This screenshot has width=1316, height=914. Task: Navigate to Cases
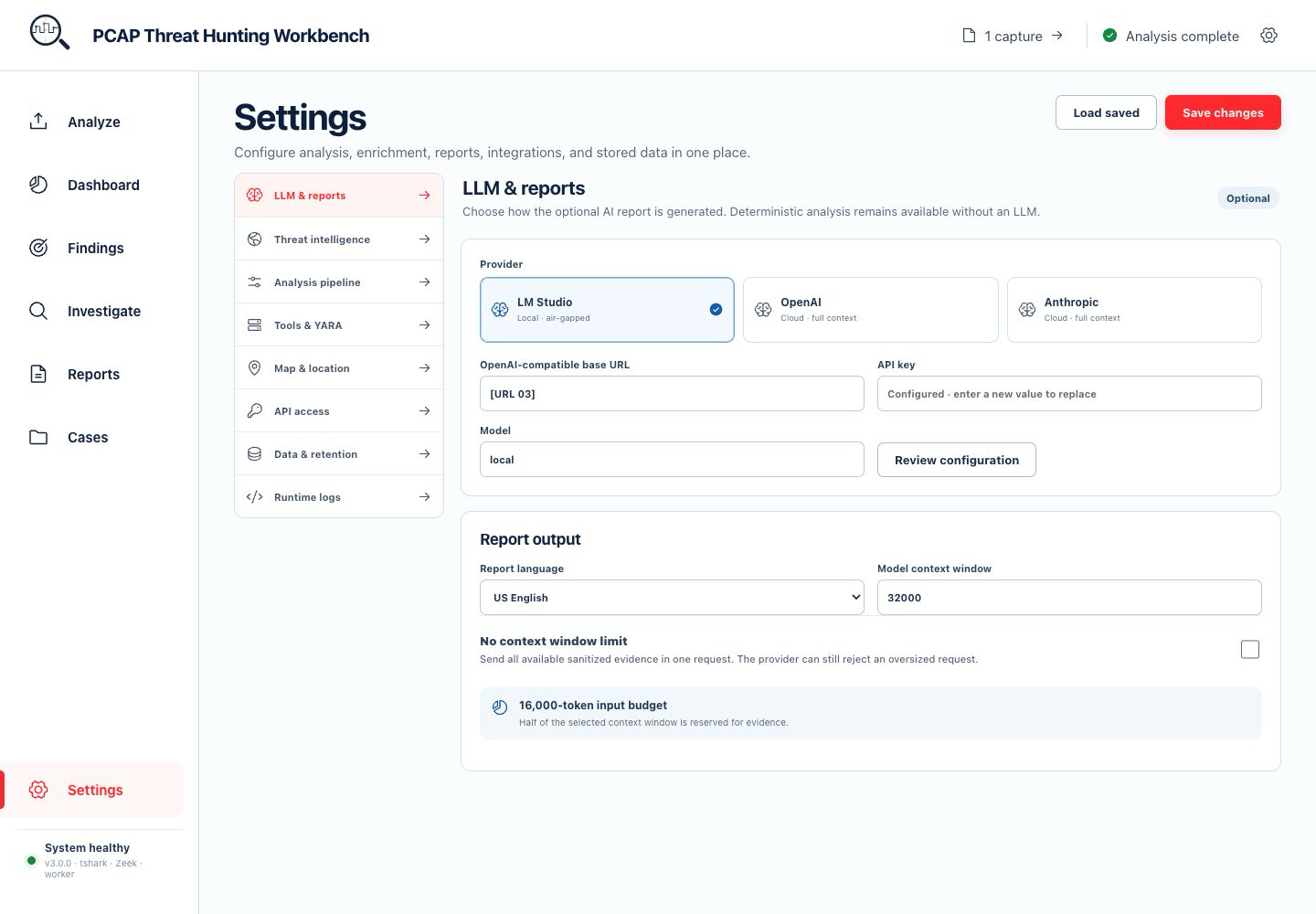[92, 437]
